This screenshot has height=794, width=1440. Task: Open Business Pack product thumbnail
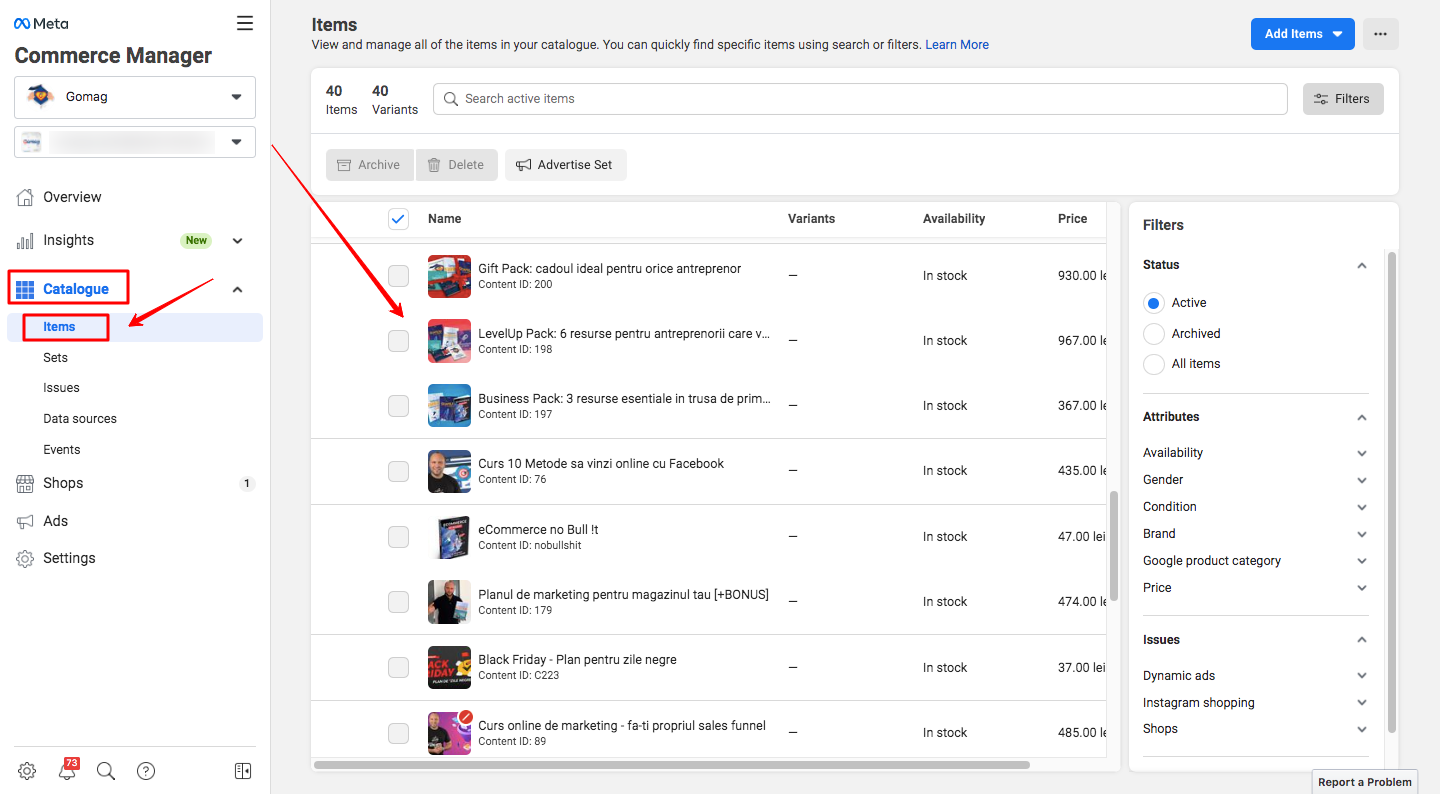[449, 406]
